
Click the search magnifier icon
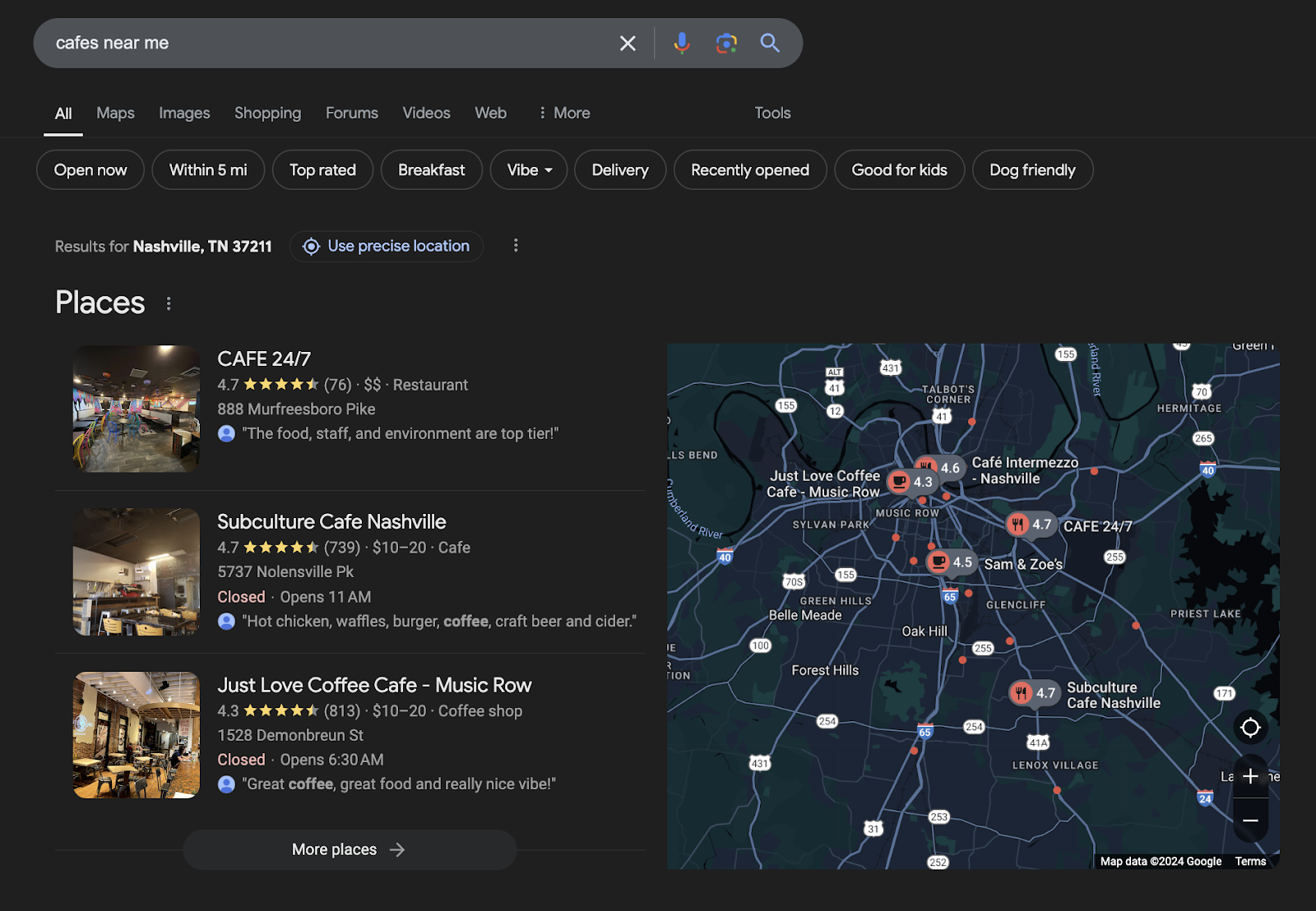pos(770,43)
